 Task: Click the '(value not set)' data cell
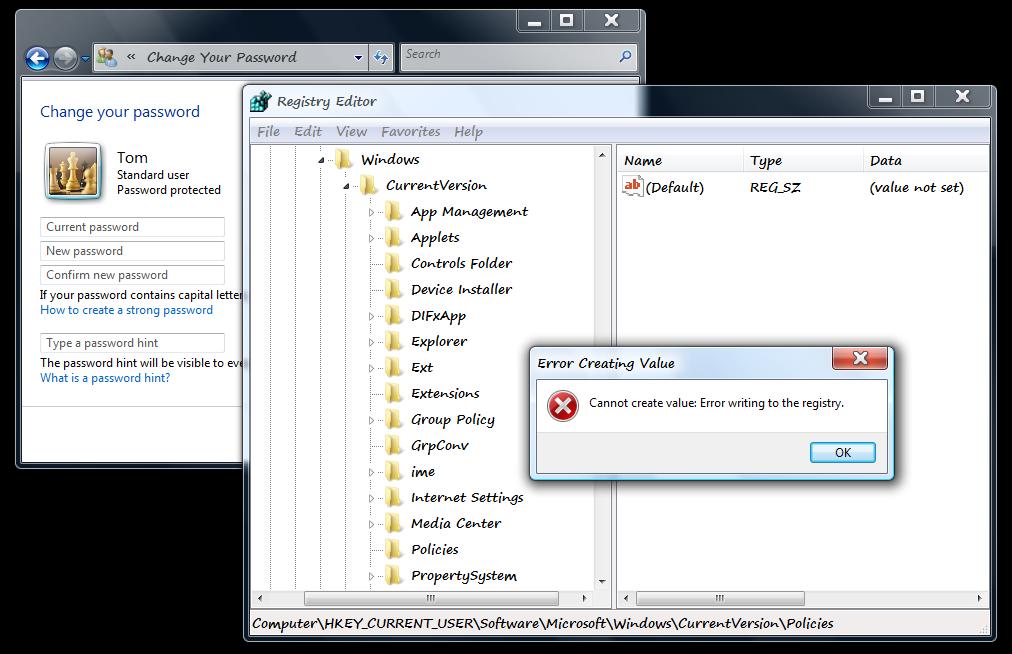916,188
